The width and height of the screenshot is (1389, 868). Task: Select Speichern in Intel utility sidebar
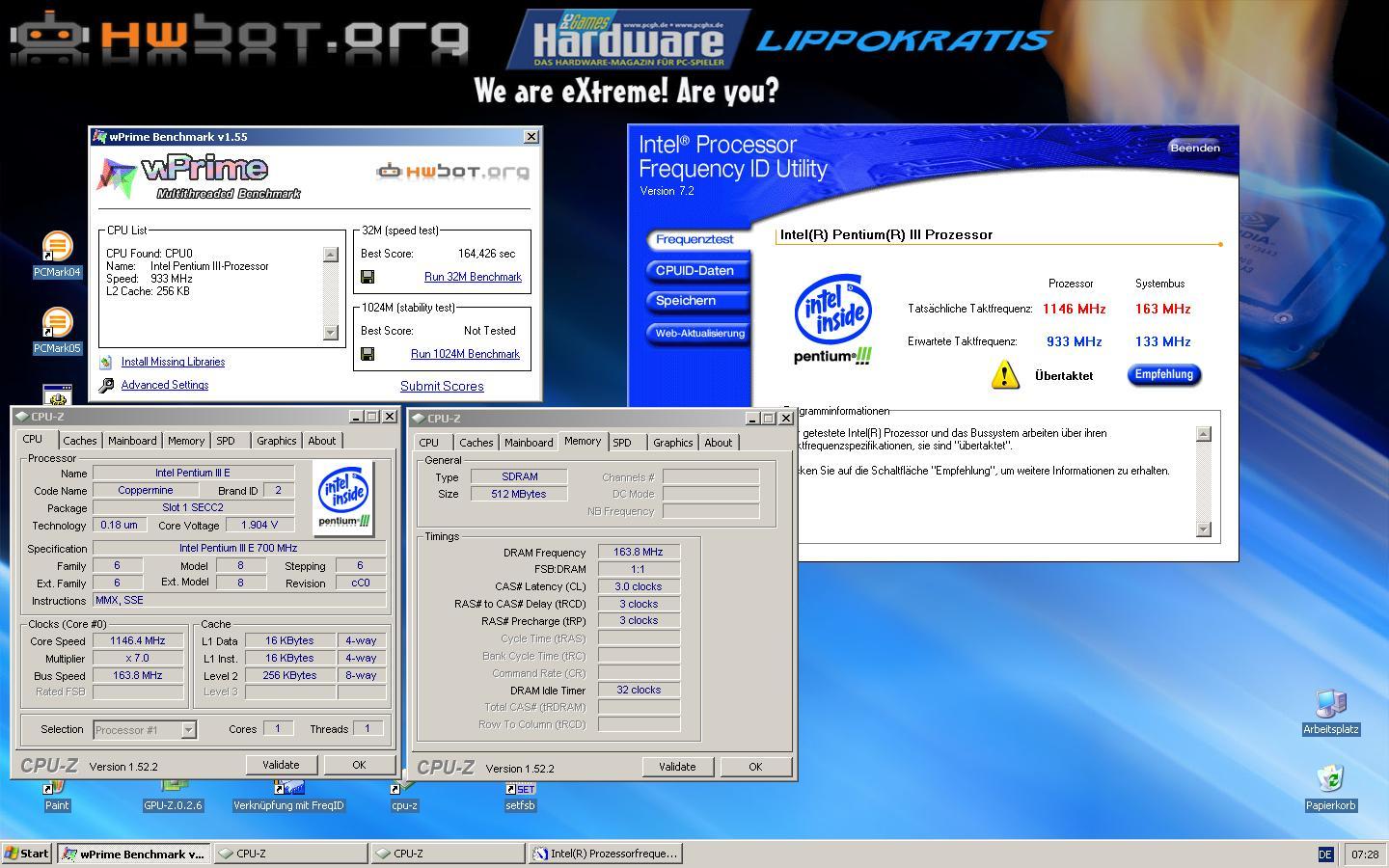point(695,301)
